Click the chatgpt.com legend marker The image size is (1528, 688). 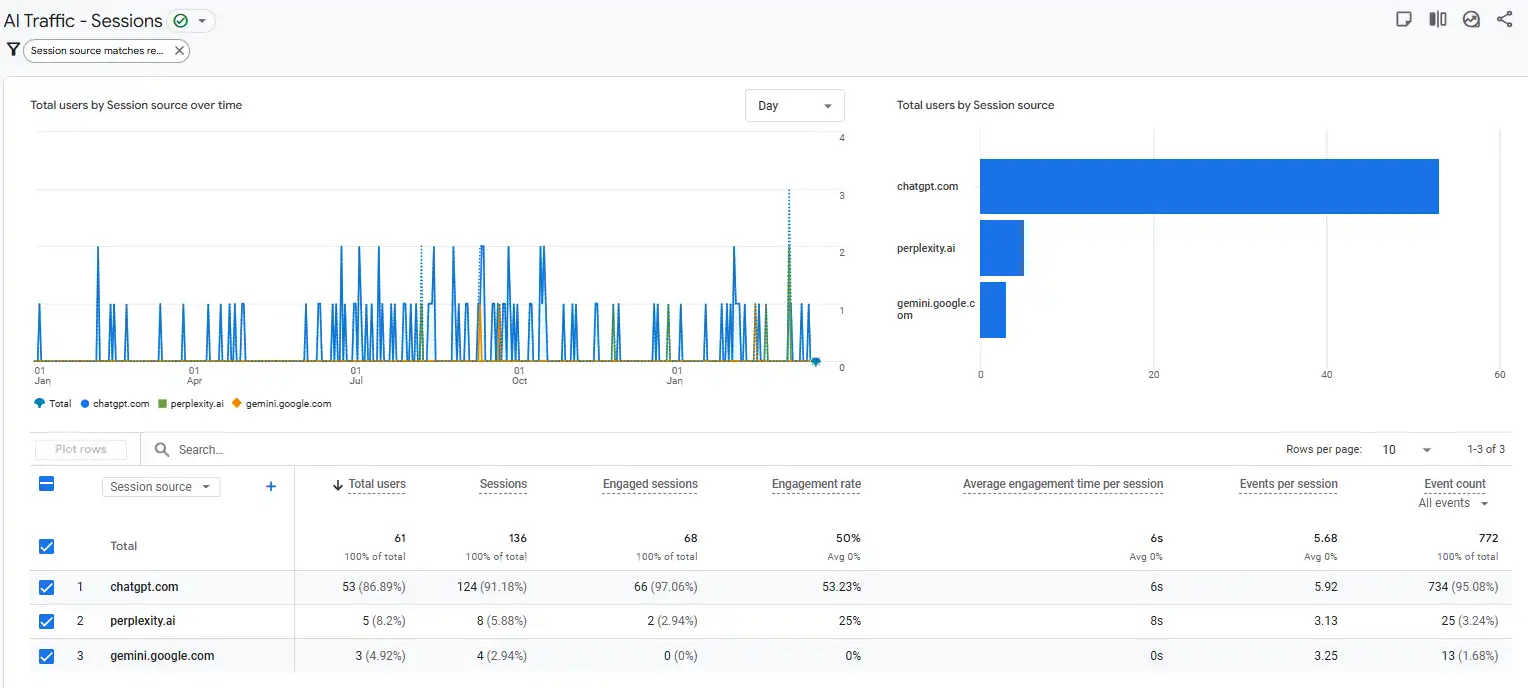point(85,404)
